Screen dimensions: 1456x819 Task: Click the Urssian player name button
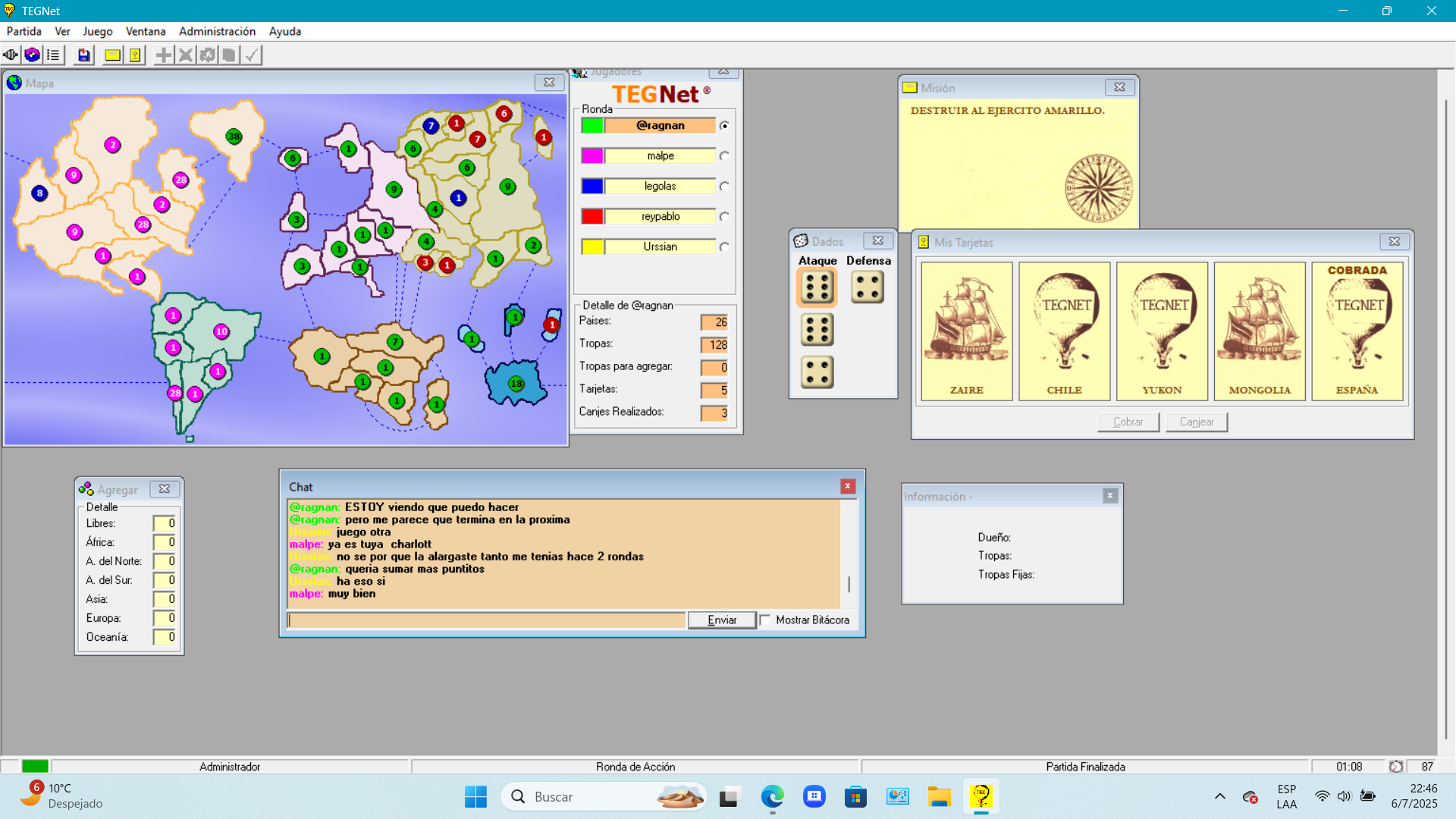(x=660, y=247)
